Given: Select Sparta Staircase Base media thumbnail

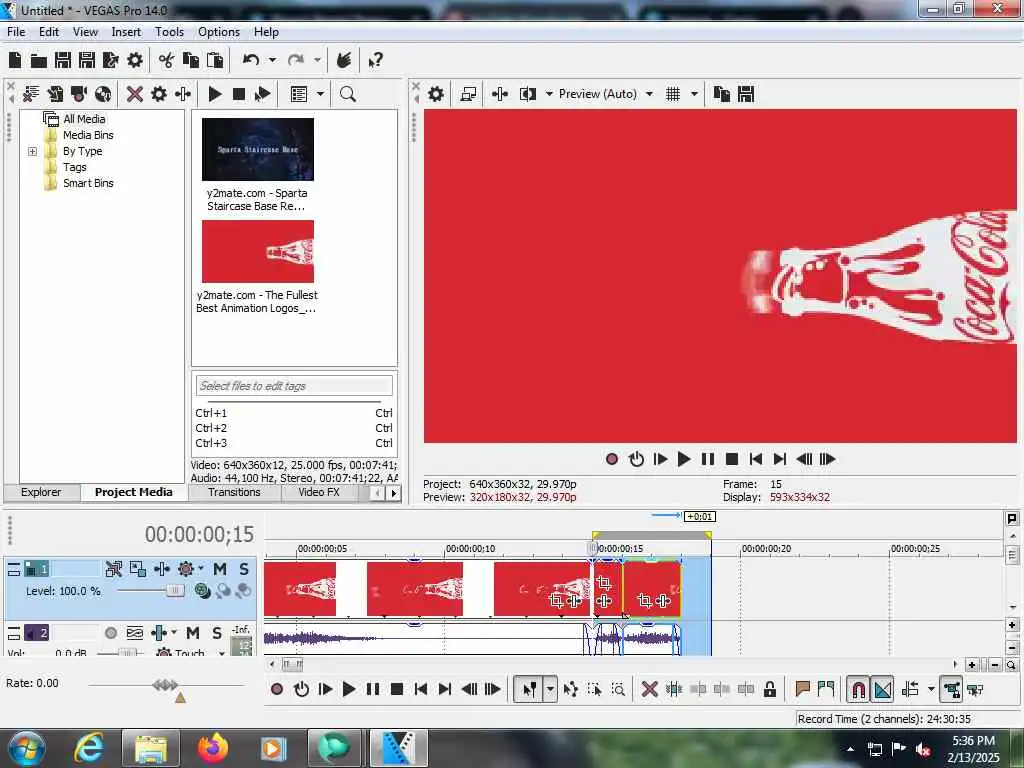Looking at the screenshot, I should pyautogui.click(x=258, y=150).
